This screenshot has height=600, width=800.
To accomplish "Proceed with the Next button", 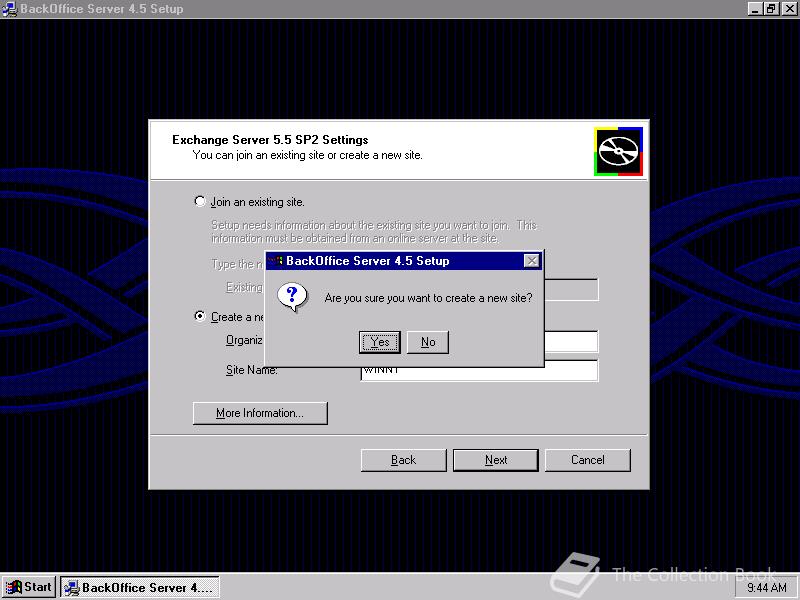I will tap(496, 460).
